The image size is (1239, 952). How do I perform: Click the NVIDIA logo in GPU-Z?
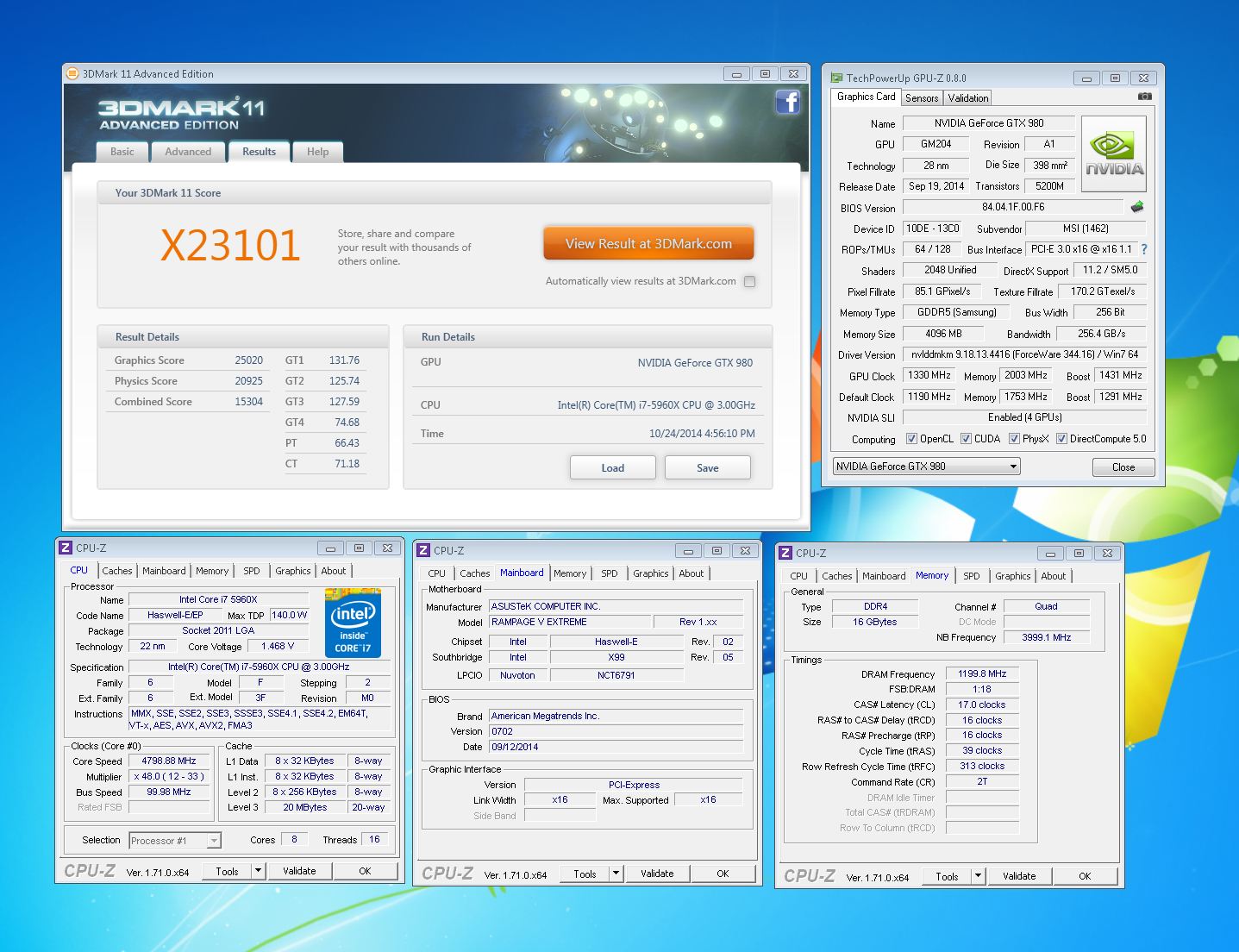pyautogui.click(x=1114, y=154)
